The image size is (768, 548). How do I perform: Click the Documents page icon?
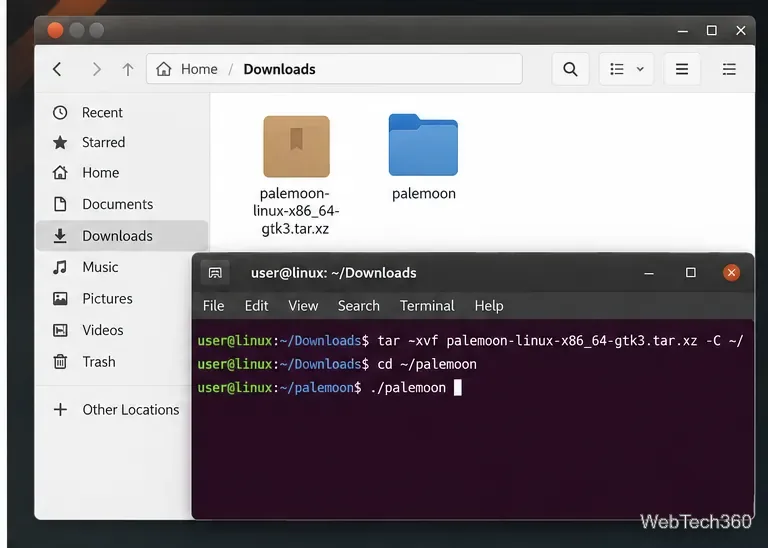click(60, 204)
